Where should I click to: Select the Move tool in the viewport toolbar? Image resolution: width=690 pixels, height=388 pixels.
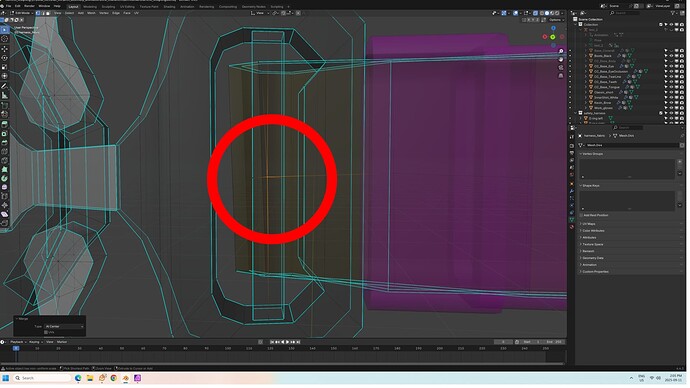tap(4, 49)
